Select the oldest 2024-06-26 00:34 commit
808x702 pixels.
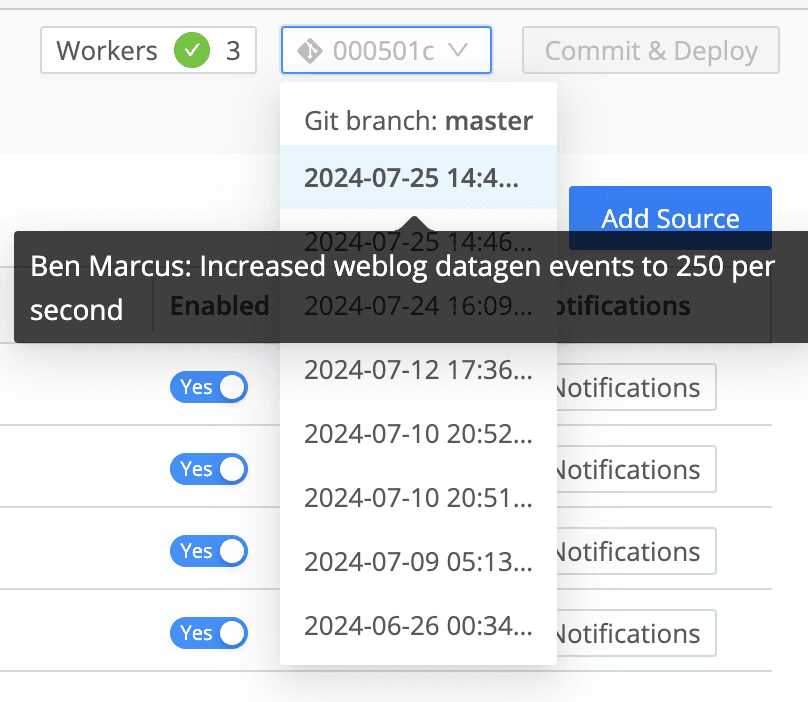click(x=417, y=626)
